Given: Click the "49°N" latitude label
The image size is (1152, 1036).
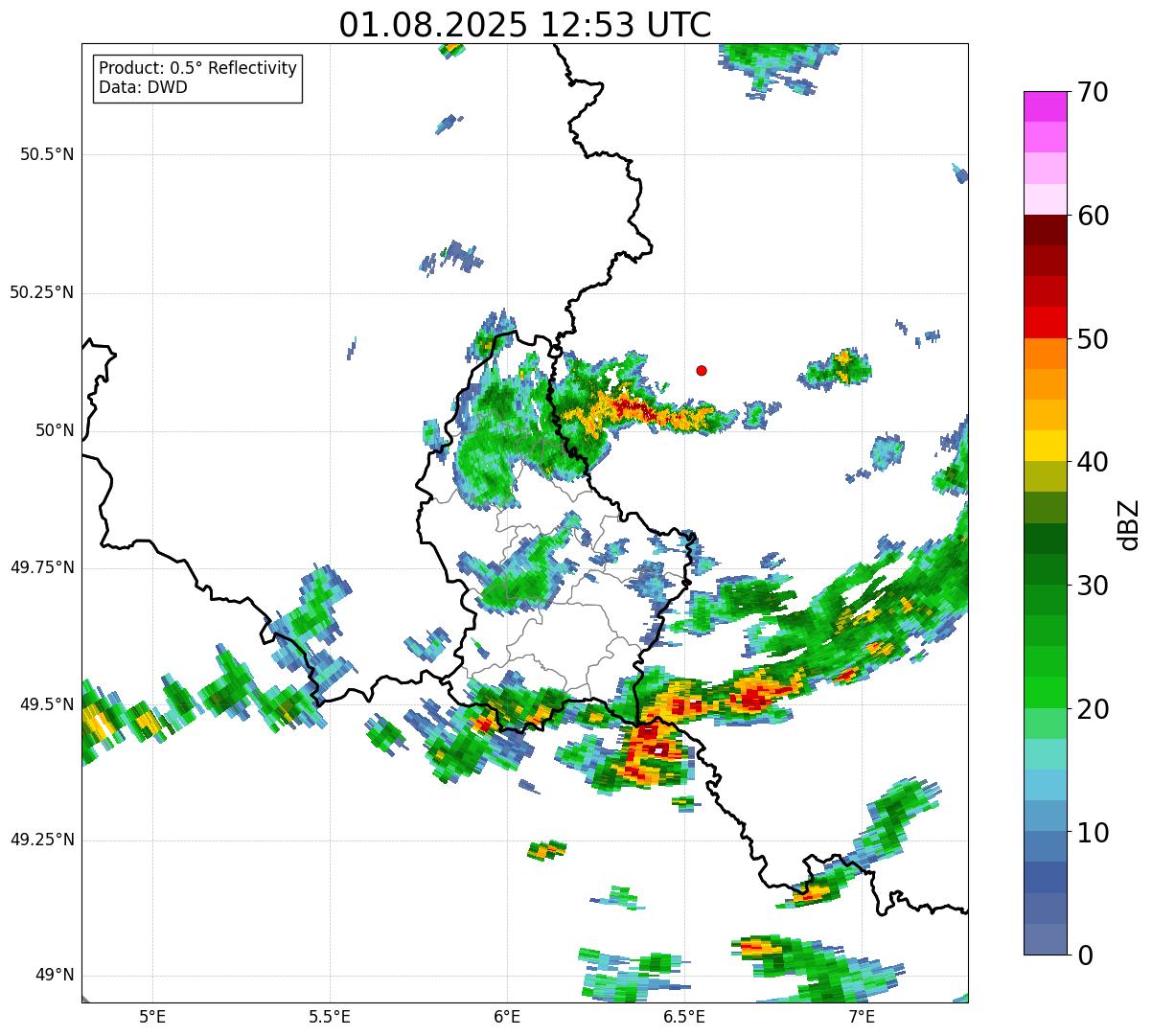Looking at the screenshot, I should [x=55, y=976].
